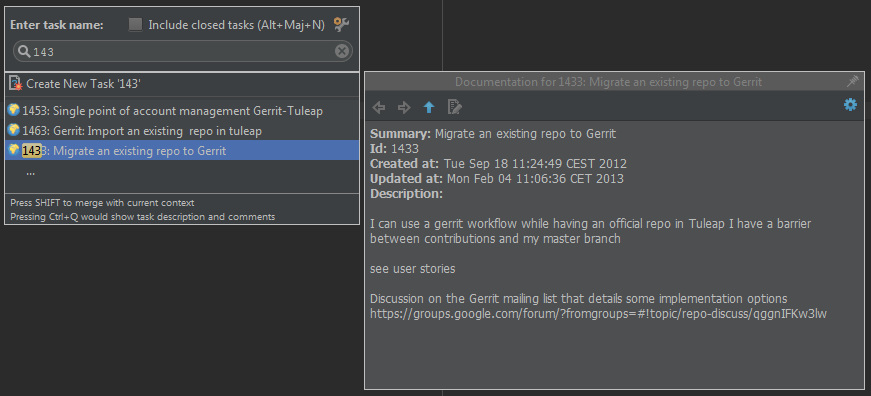Click the documentation popup title bar

(x=608, y=82)
